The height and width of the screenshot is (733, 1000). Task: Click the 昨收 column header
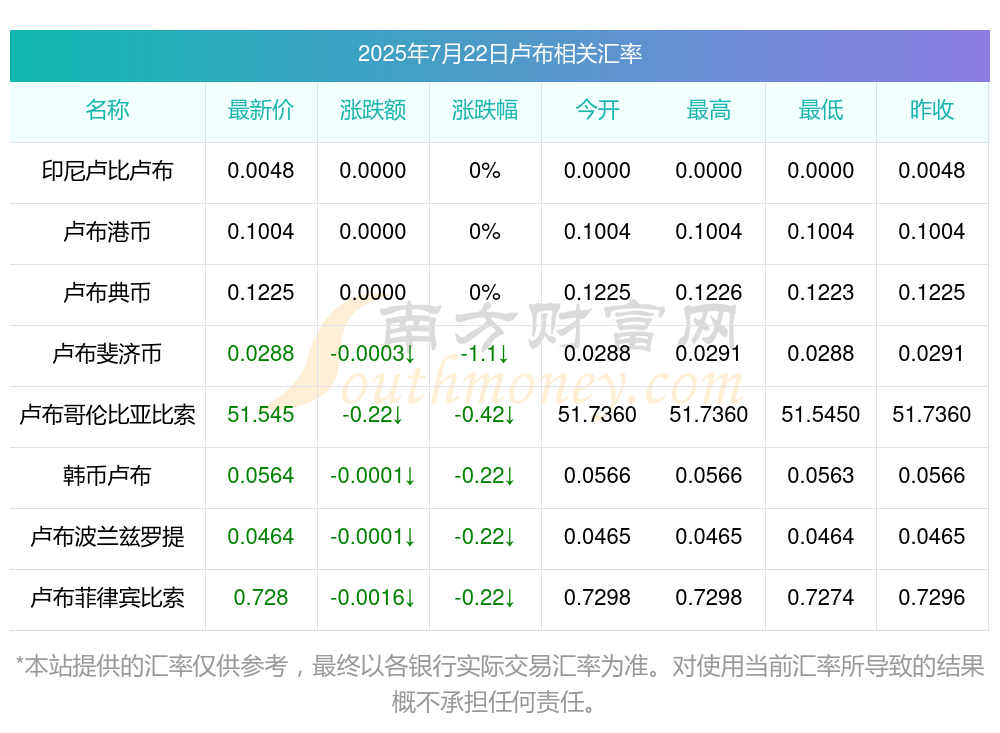click(932, 110)
